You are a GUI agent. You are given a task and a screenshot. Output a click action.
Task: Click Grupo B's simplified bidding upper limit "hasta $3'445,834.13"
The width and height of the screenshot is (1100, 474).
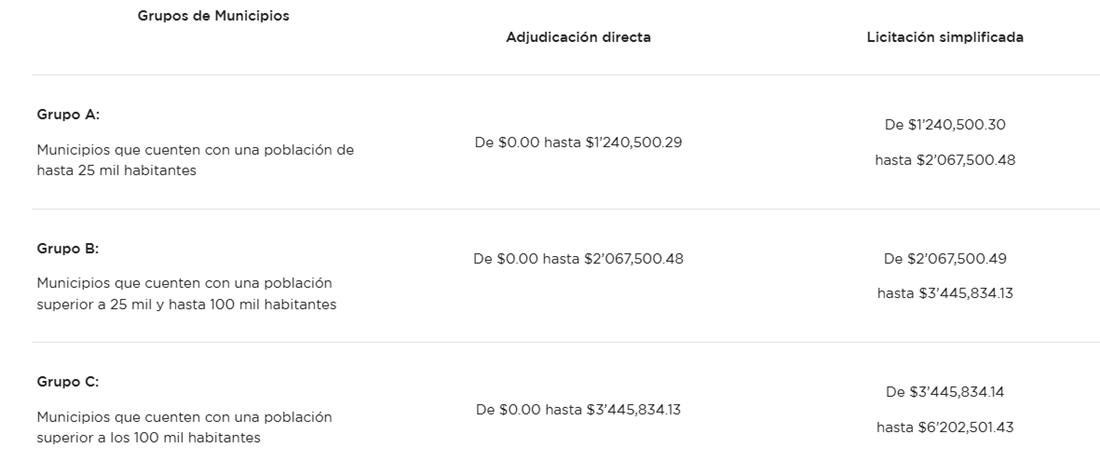click(x=945, y=293)
